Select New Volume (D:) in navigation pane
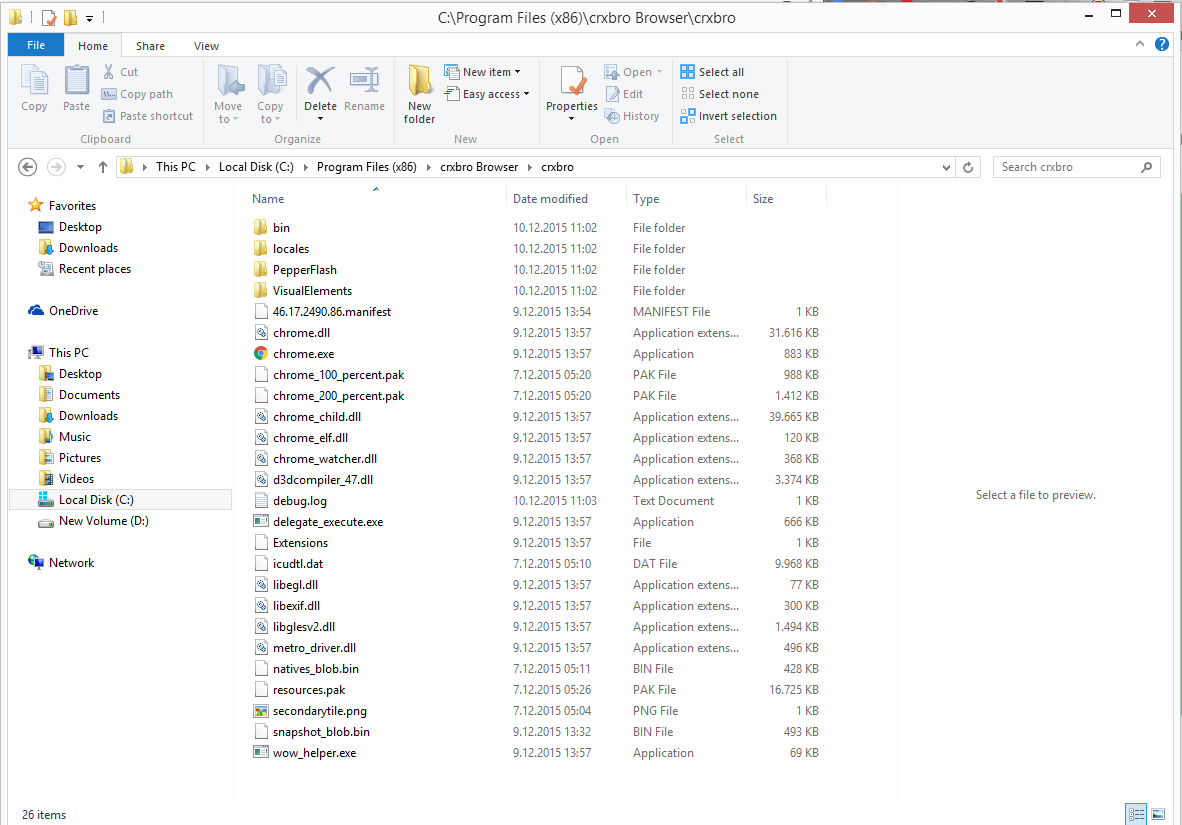Screen dimensions: 1182x825 [103, 521]
